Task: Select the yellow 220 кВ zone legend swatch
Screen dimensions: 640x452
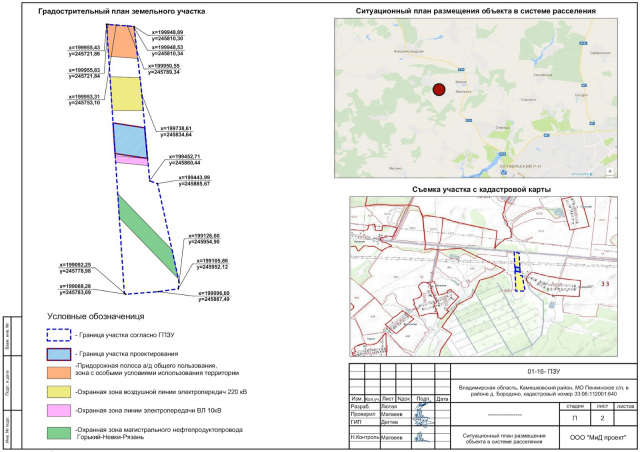Action: pyautogui.click(x=59, y=392)
